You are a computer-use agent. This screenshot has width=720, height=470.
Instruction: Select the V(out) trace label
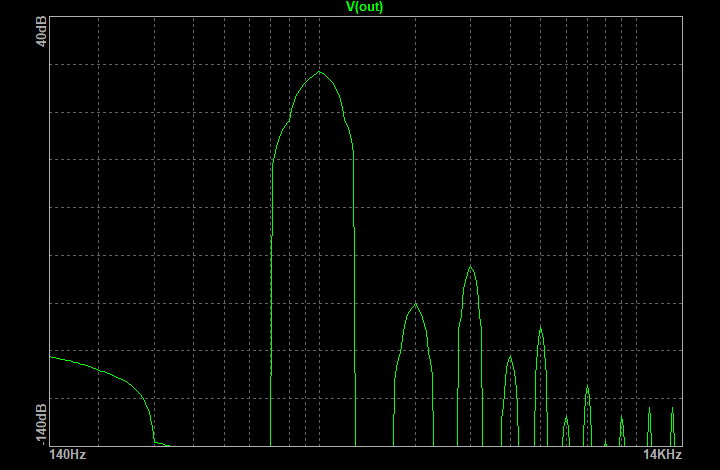(364, 7)
